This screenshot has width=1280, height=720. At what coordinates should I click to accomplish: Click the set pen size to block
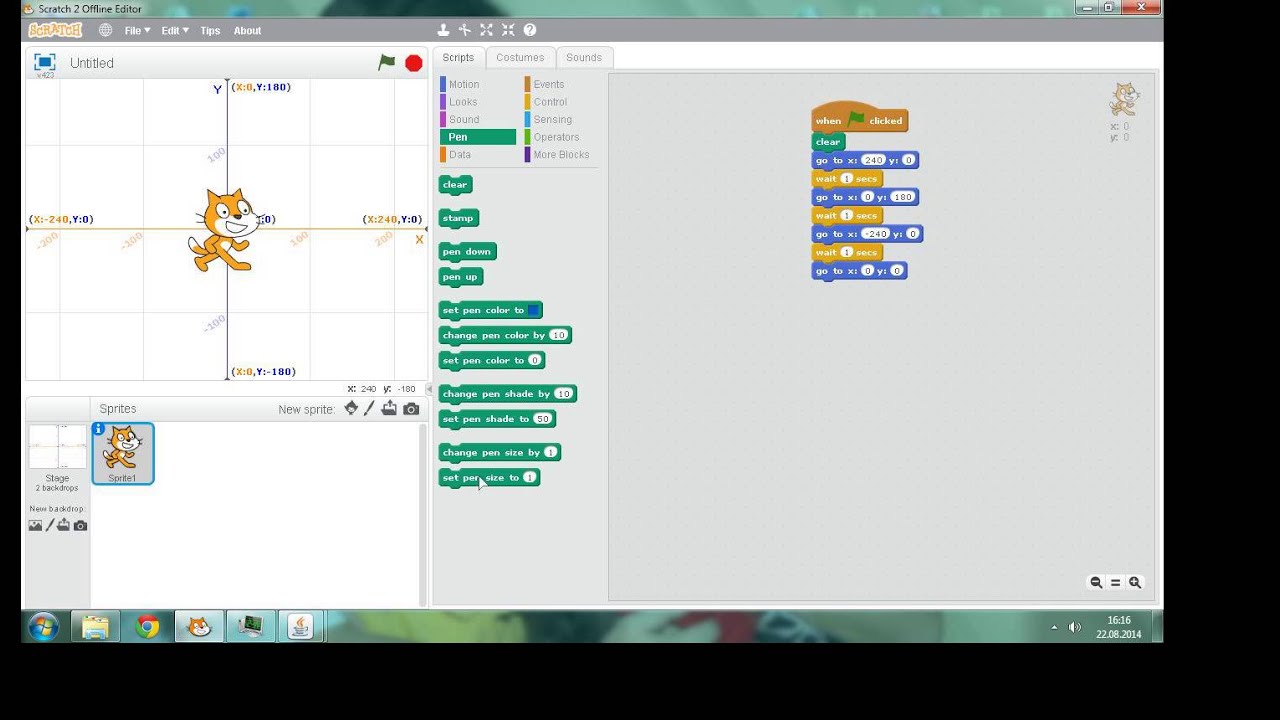[489, 478]
